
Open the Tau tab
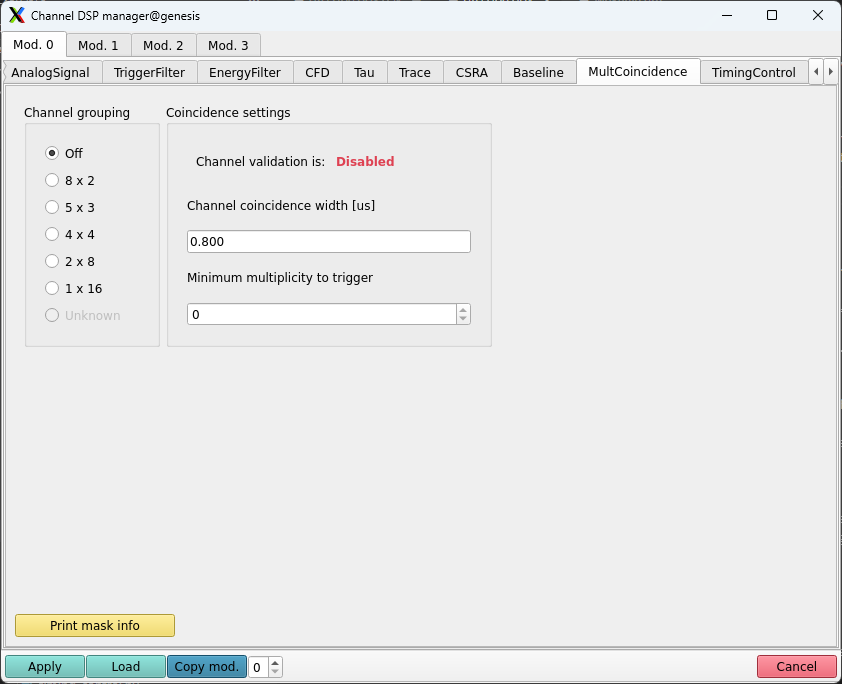click(x=365, y=72)
